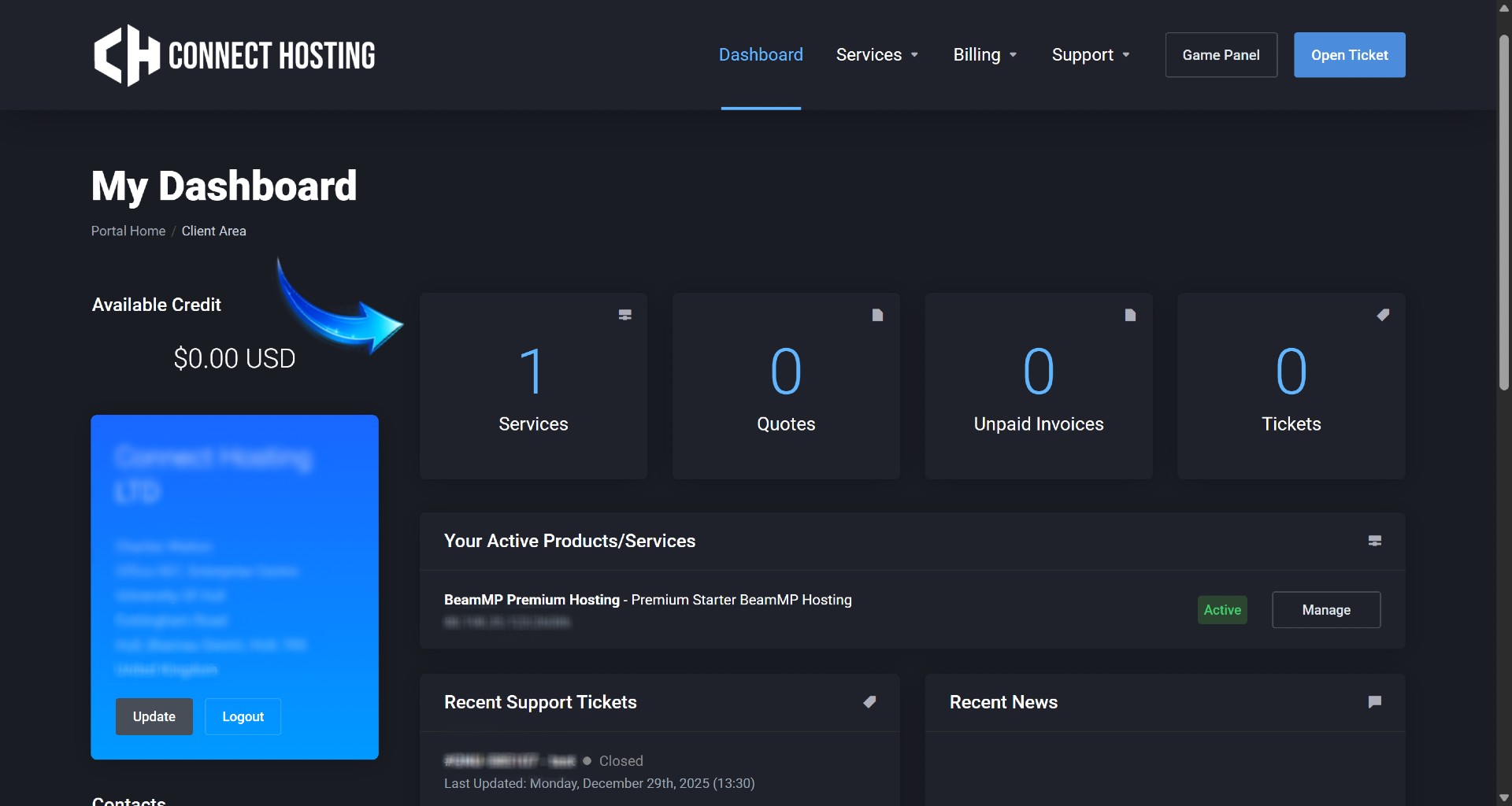Log out using the Logout button
1512x806 pixels.
[x=243, y=716]
